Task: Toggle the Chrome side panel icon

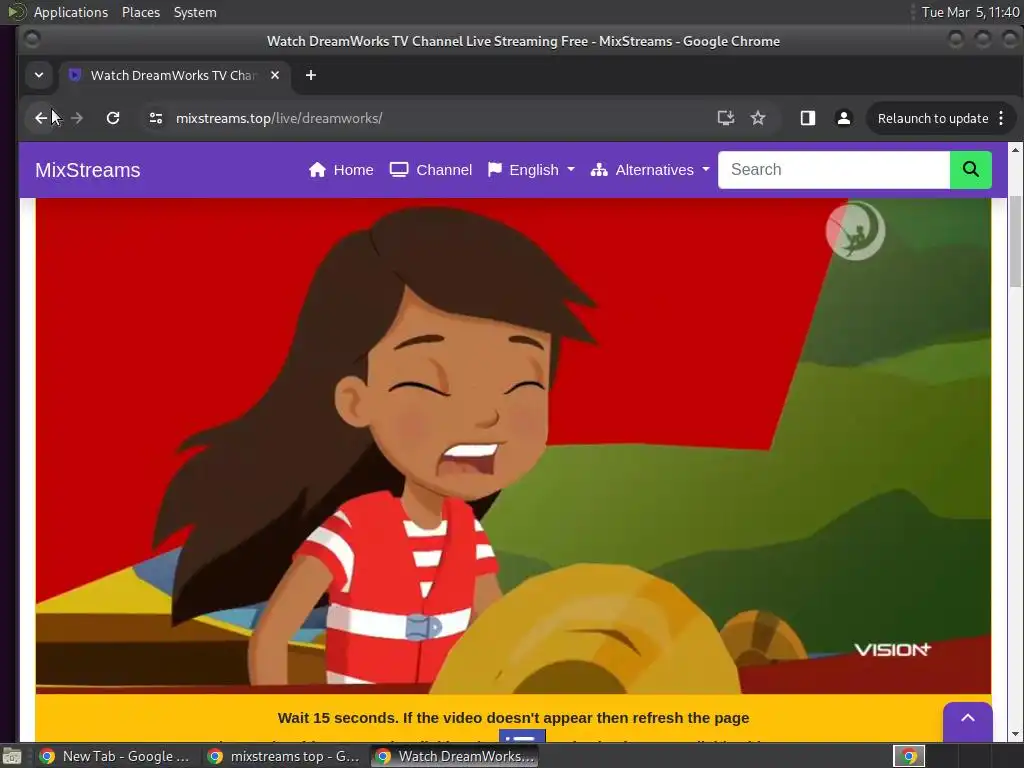Action: [x=808, y=118]
